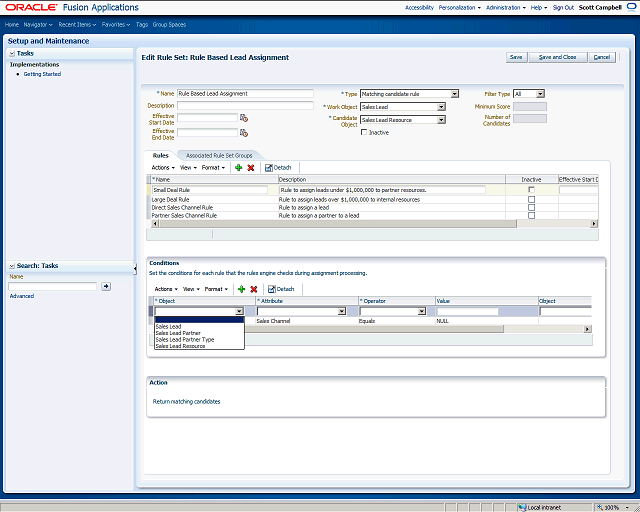Select Sales Lead Partner in Object list
The height and width of the screenshot is (512, 640).
click(x=199, y=333)
